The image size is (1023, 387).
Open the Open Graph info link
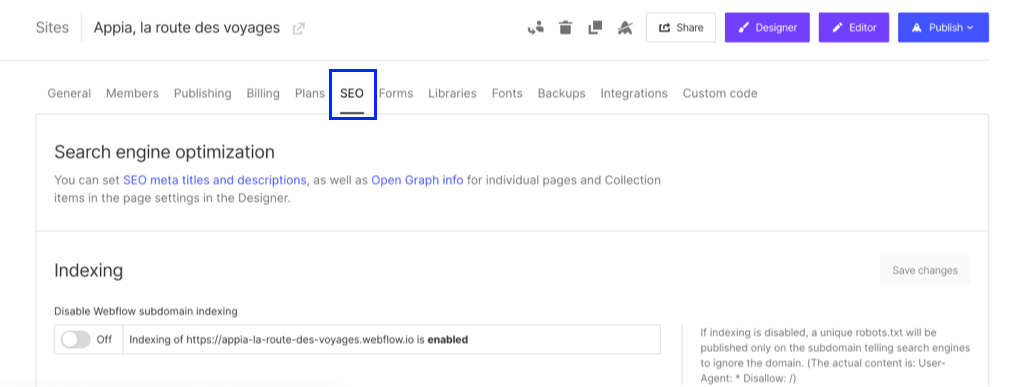pos(418,180)
